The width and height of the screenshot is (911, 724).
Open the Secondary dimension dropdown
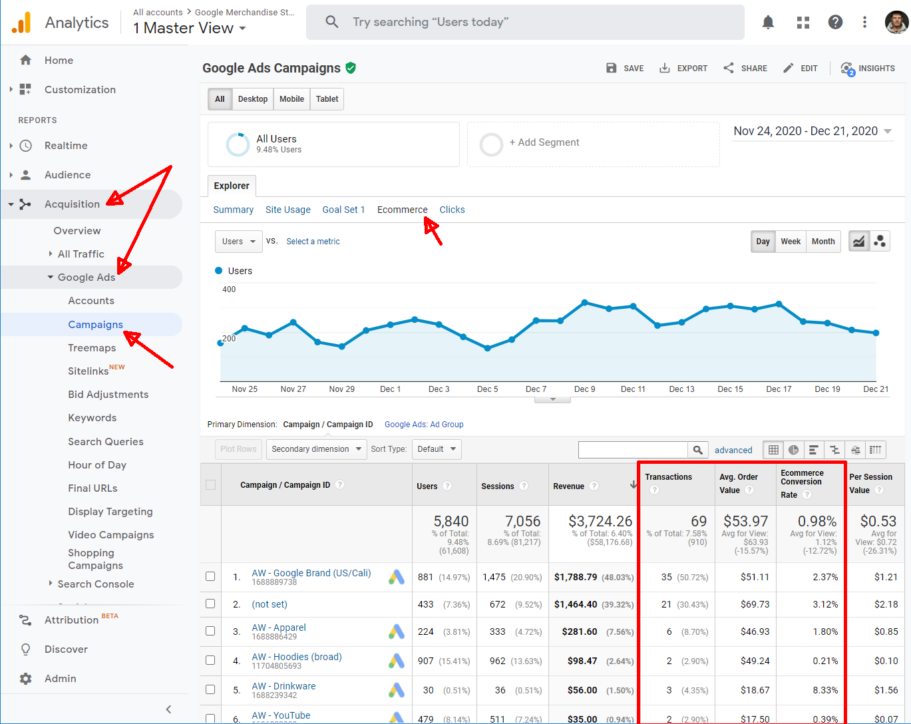click(x=315, y=448)
